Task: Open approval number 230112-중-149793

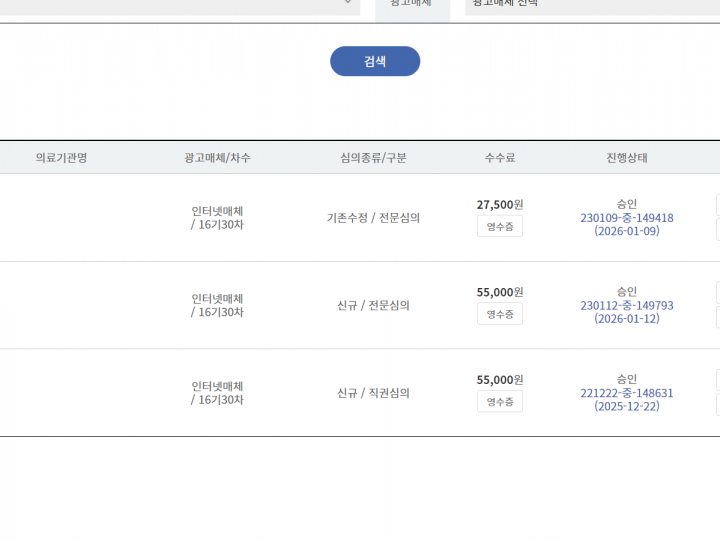Action: (x=626, y=306)
